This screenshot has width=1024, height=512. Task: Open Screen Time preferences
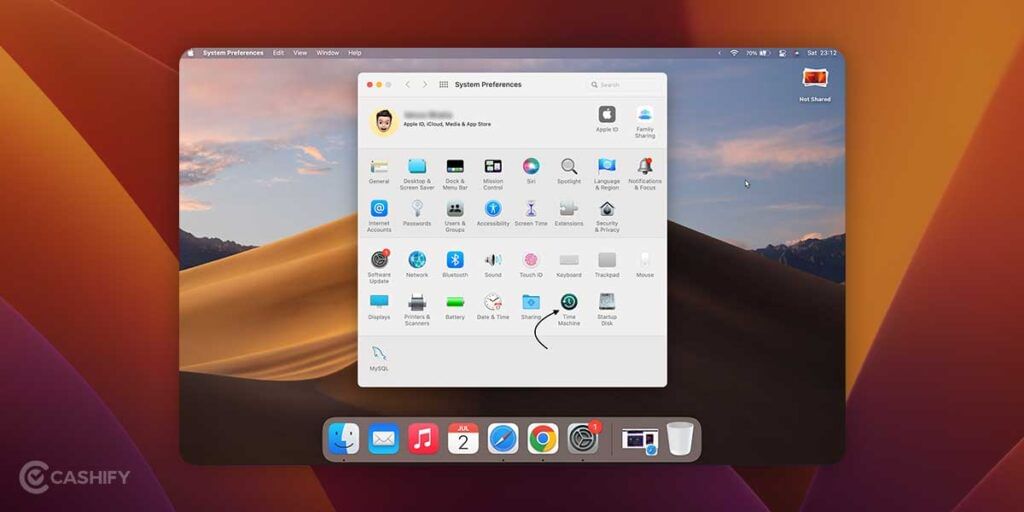pyautogui.click(x=531, y=214)
